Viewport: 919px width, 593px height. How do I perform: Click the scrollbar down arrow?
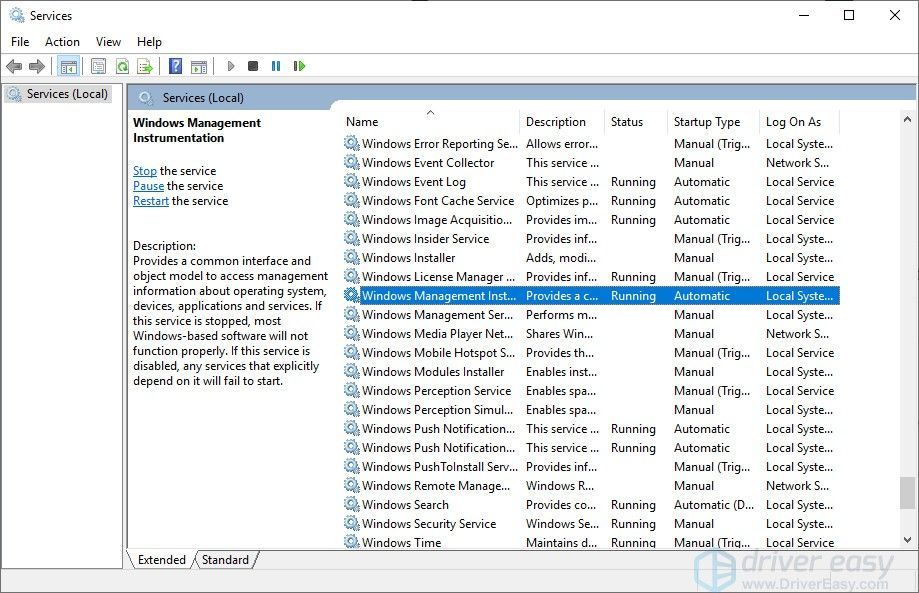pyautogui.click(x=907, y=540)
